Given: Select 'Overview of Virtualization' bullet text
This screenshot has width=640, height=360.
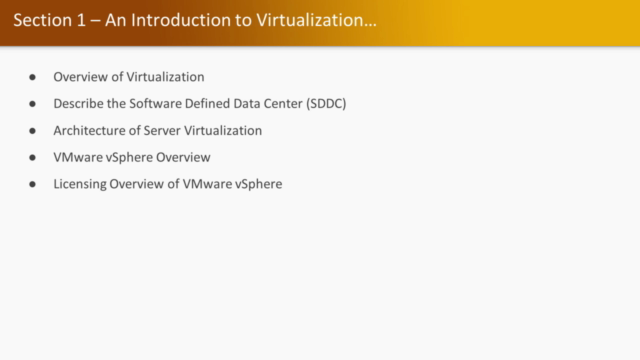Looking at the screenshot, I should [129, 77].
